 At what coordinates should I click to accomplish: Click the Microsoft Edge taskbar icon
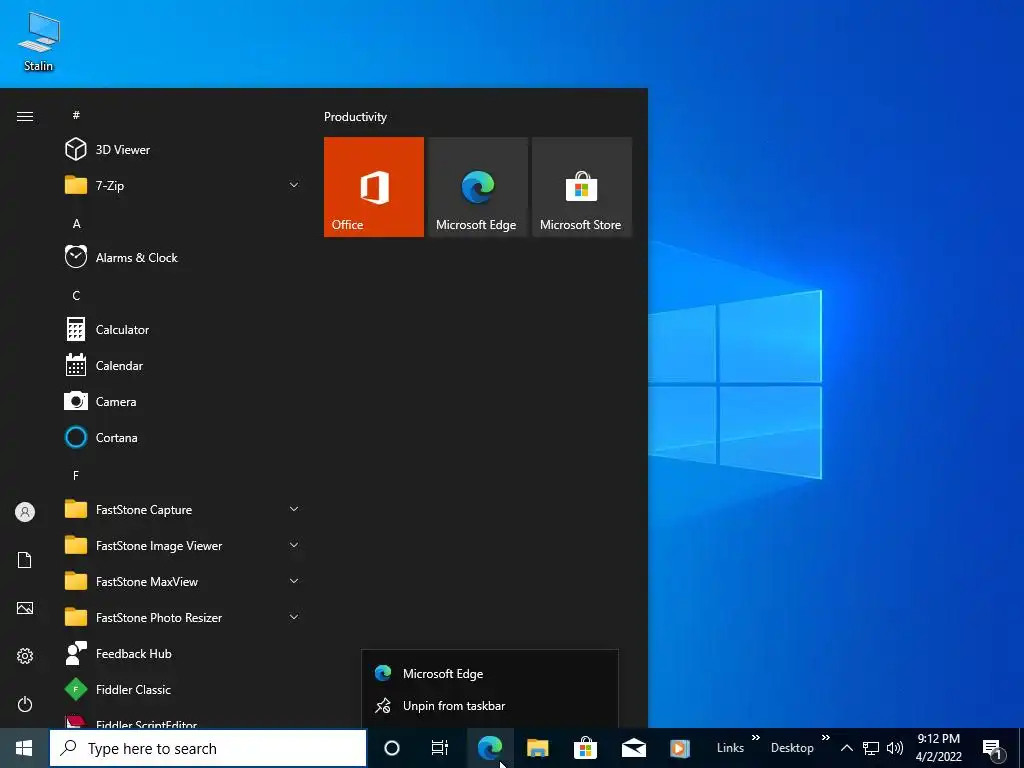click(x=490, y=748)
